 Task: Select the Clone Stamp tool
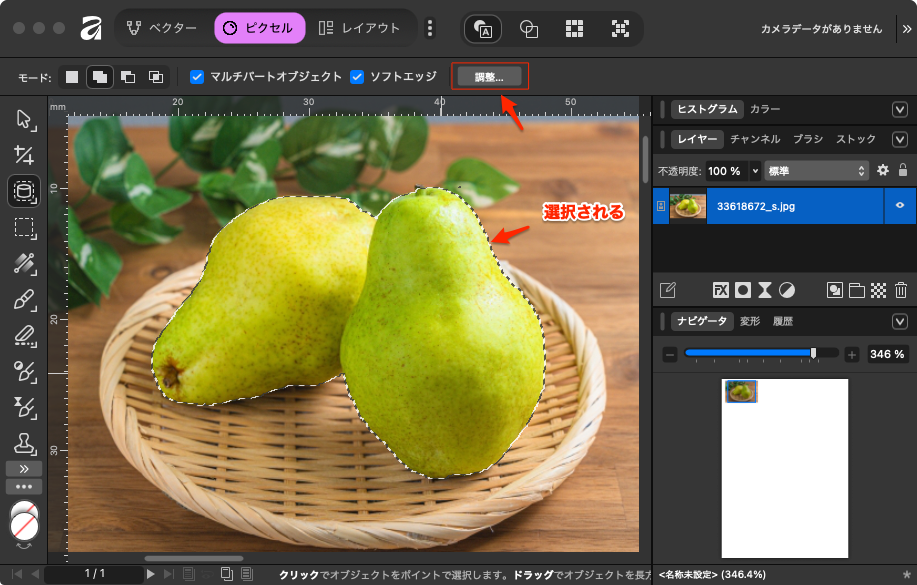click(x=24, y=443)
